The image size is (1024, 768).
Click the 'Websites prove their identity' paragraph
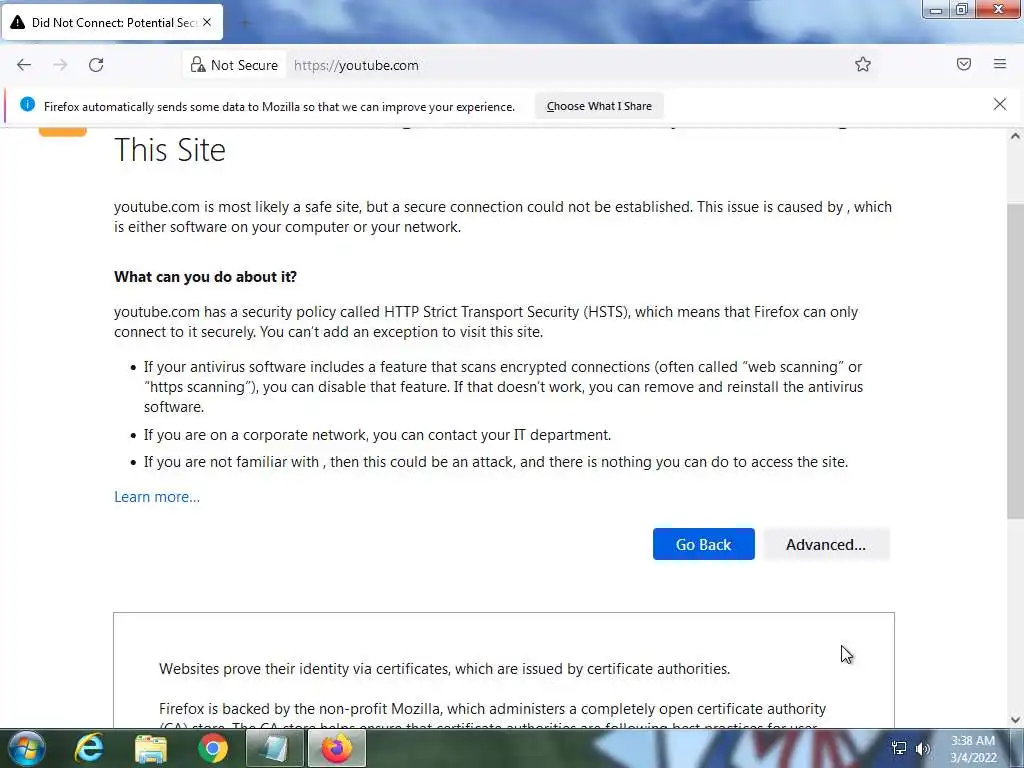[445, 669]
